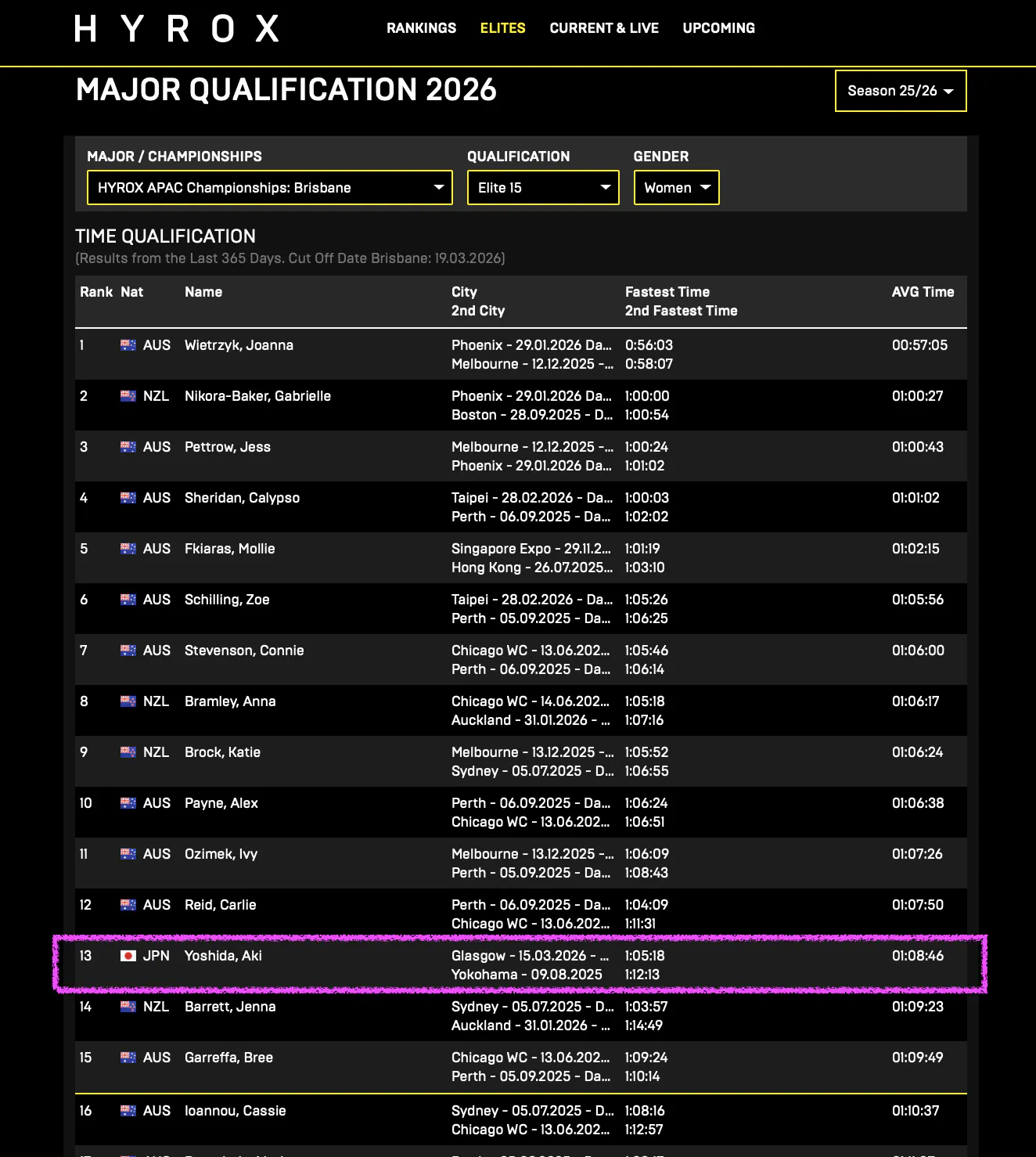Navigate to the Upcoming section

pyautogui.click(x=718, y=28)
